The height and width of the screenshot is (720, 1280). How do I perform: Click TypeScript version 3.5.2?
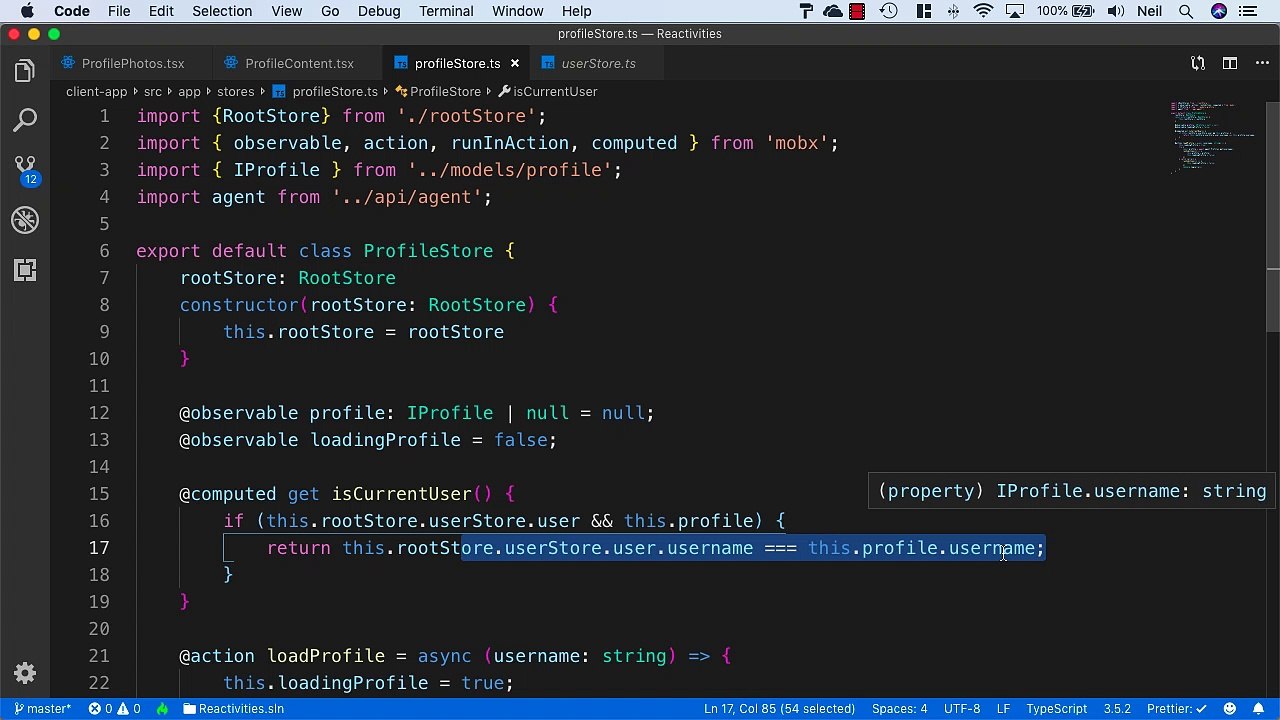click(x=1117, y=708)
